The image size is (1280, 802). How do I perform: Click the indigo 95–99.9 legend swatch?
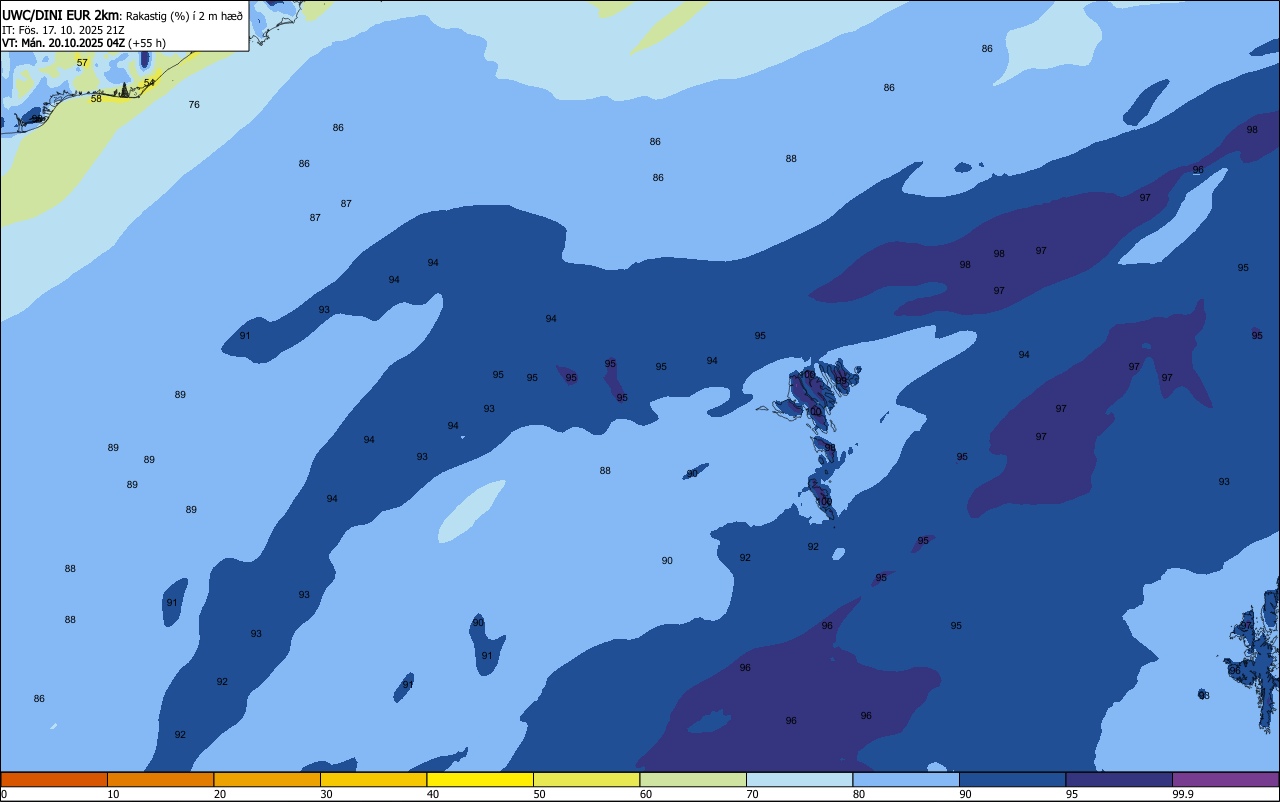click(1119, 779)
